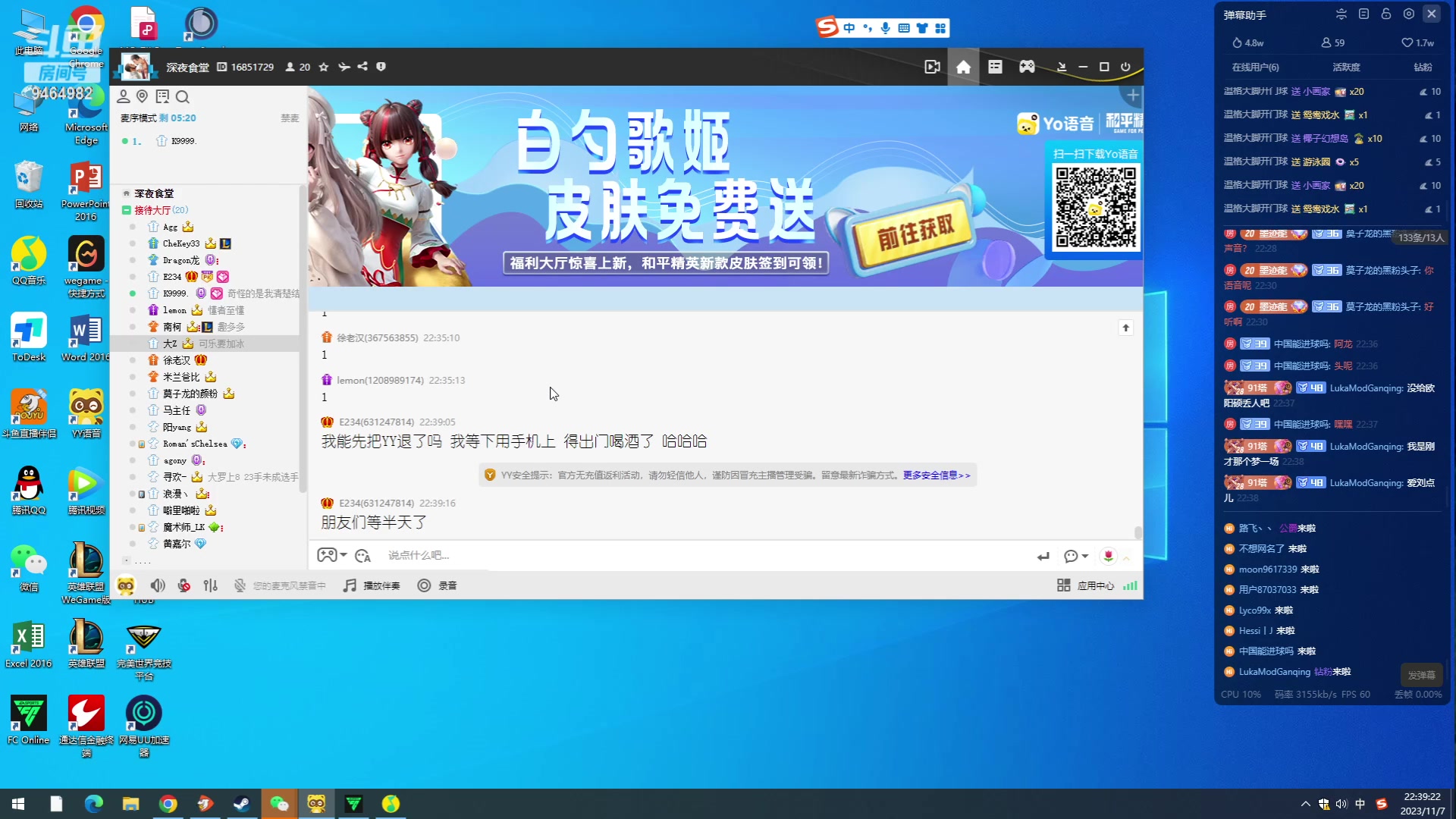1456x819 pixels.
Task: Toggle Sogou input Chinese/English mode
Action: [x=849, y=28]
